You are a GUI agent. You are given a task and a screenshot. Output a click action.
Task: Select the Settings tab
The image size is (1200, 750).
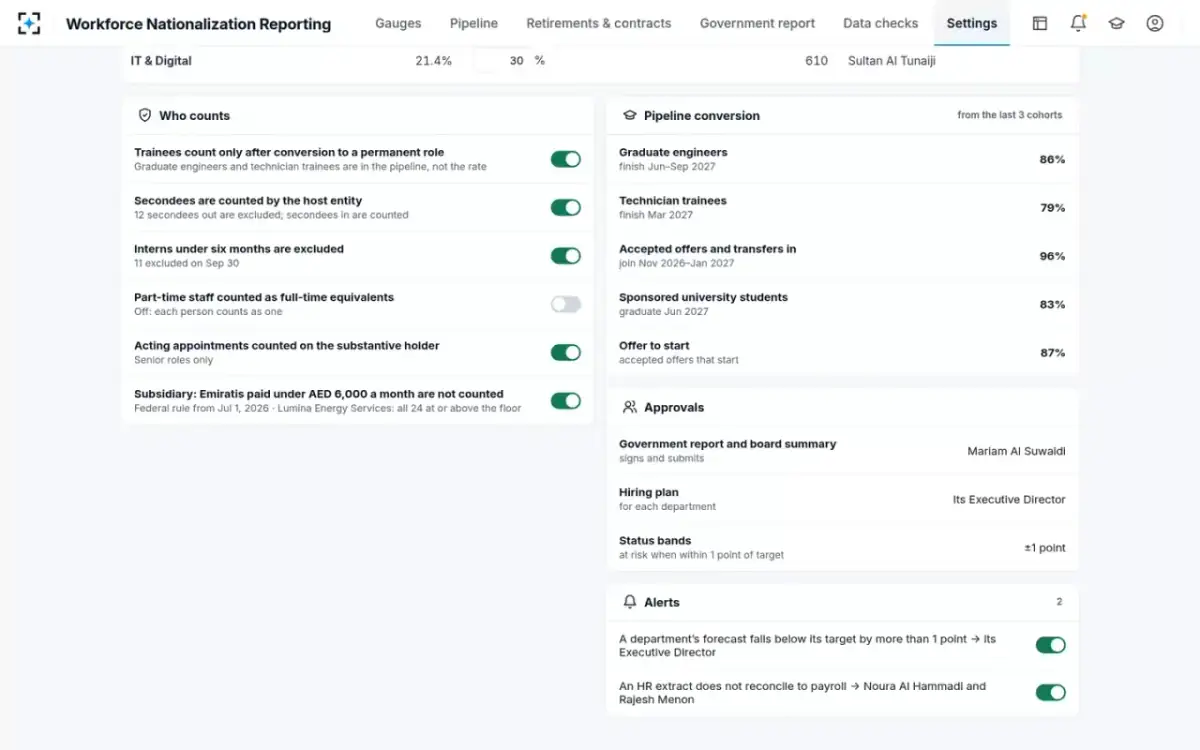coord(972,23)
